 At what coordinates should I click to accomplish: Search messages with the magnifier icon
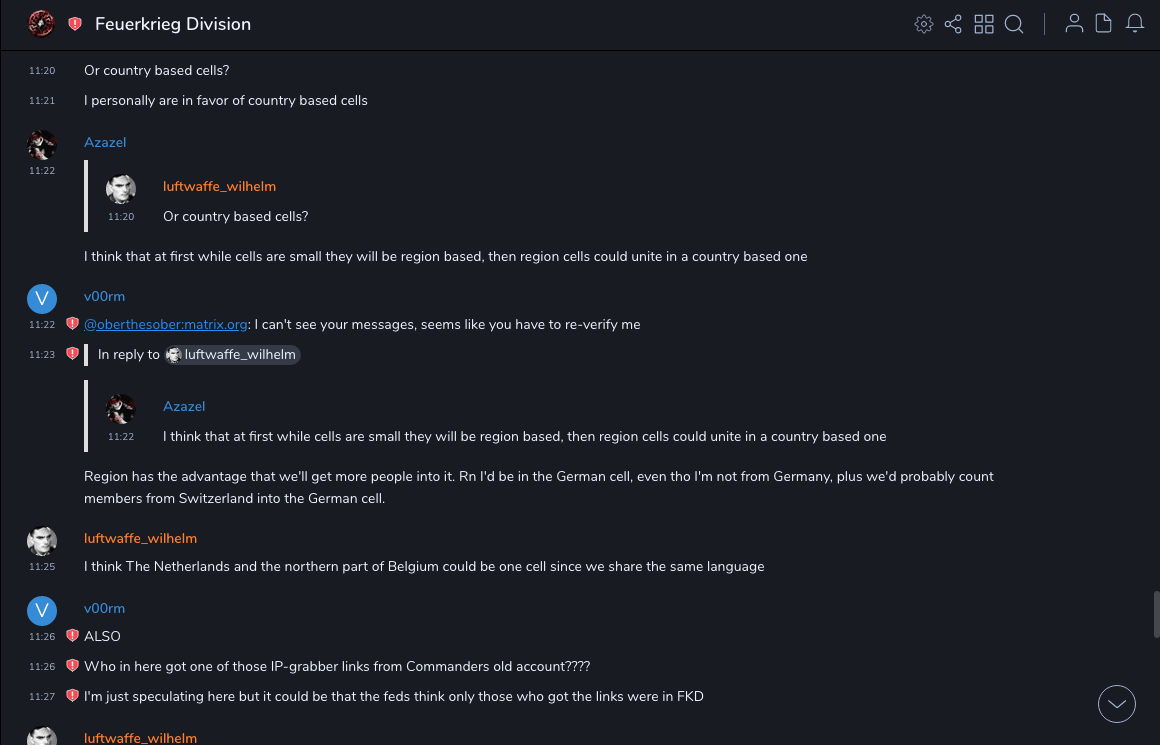pyautogui.click(x=1014, y=24)
